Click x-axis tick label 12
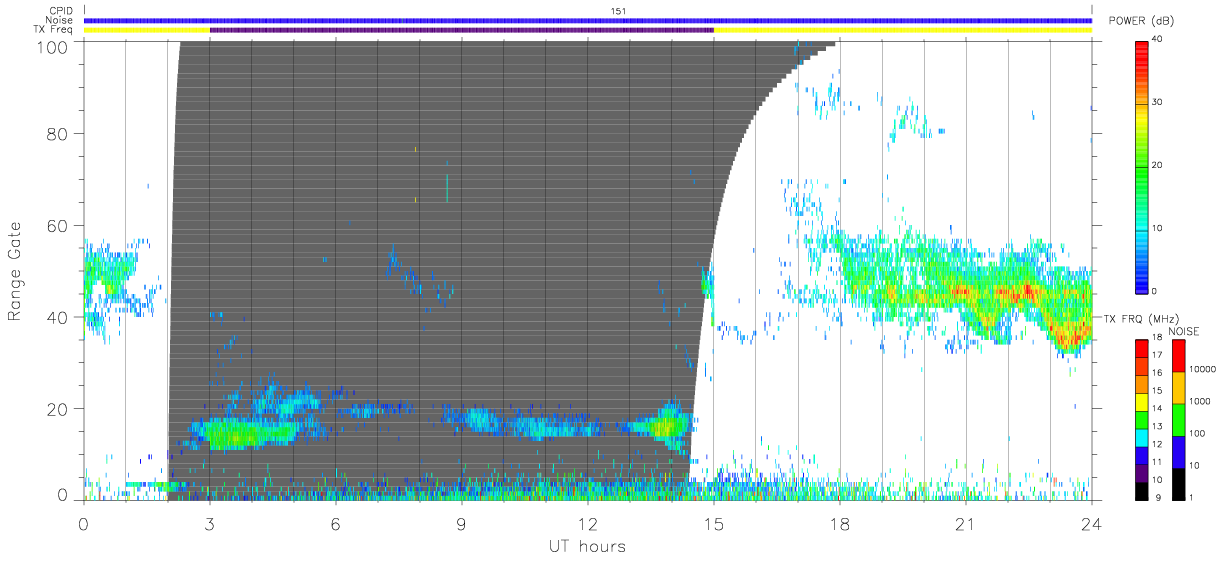Image resolution: width=1228 pixels, height=567 pixels. click(x=588, y=523)
